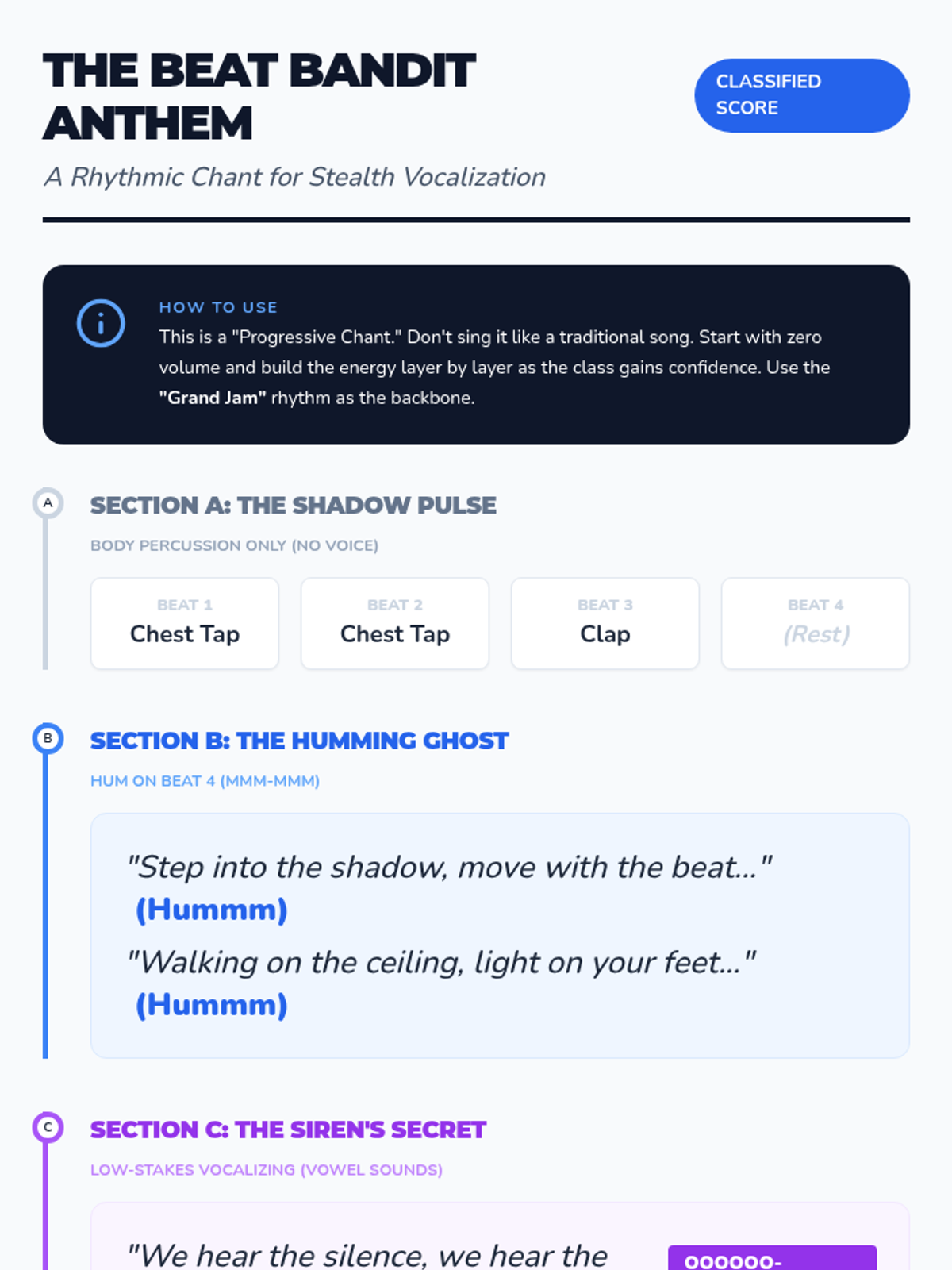This screenshot has height=1270, width=952.
Task: Click the purple OOOOOO vowel tag
Action: click(x=772, y=1259)
